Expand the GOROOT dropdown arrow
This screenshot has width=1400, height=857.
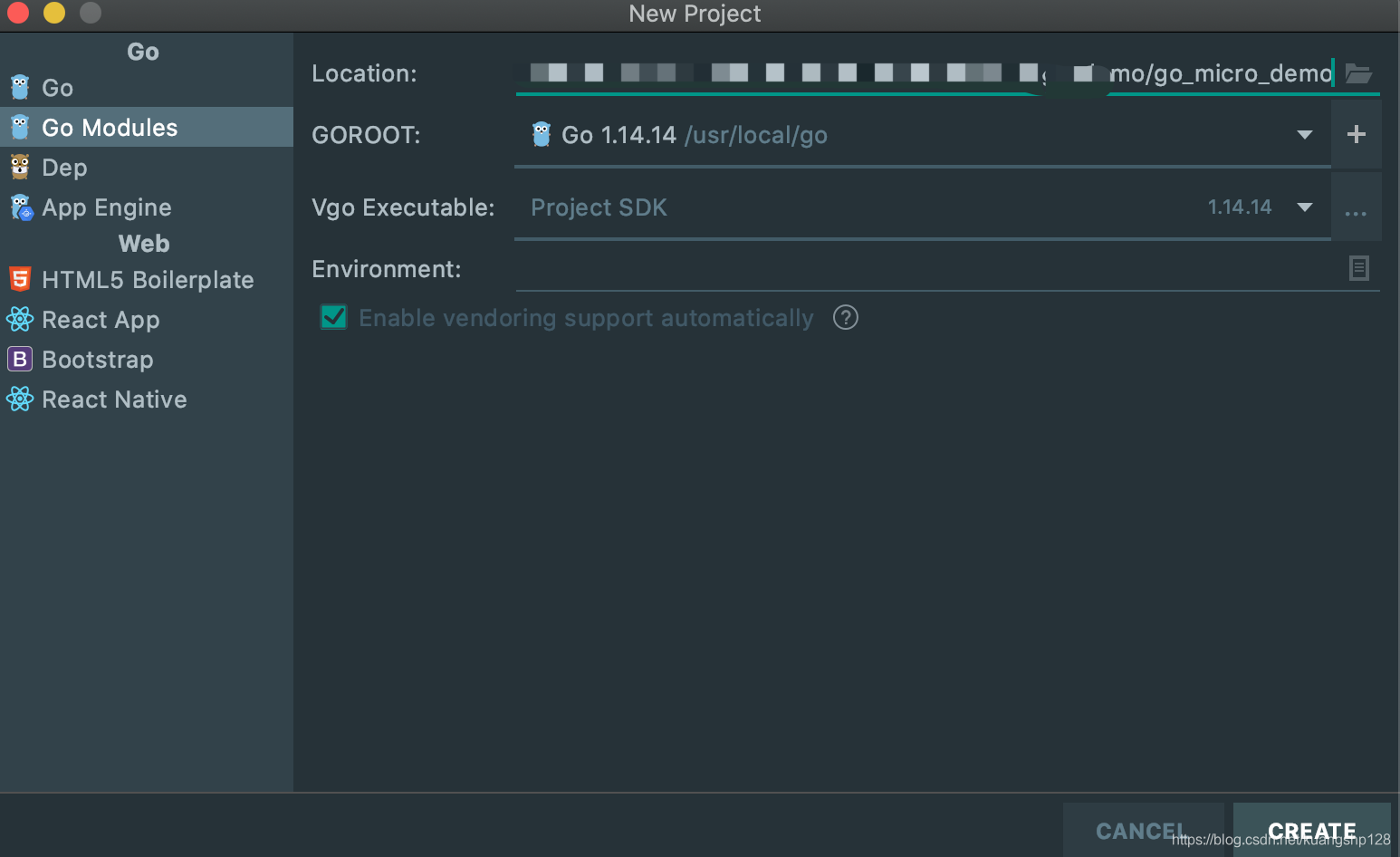pos(1305,135)
